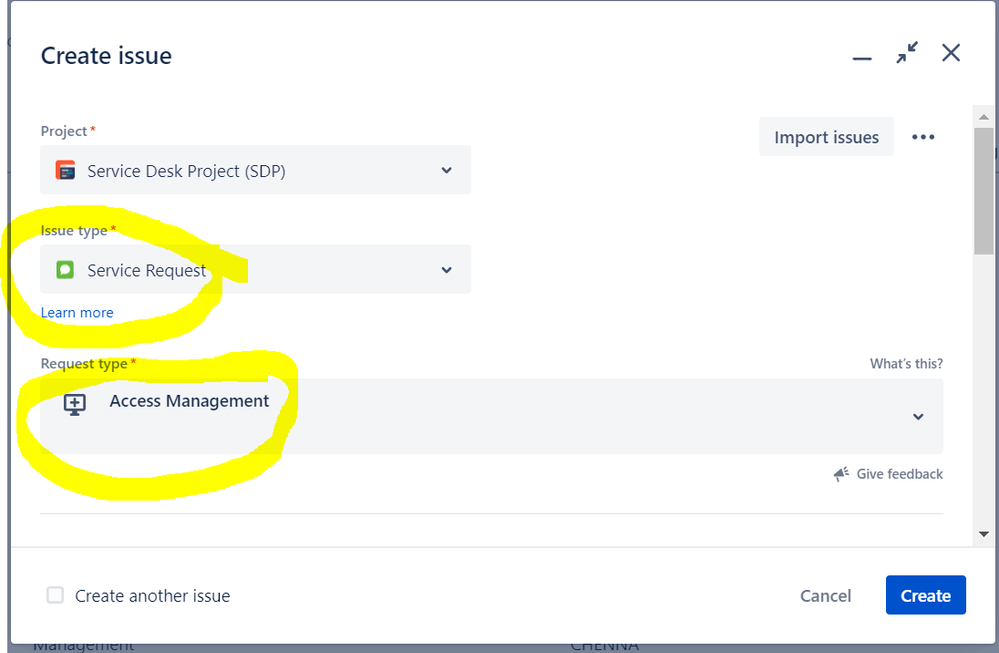999x653 pixels.
Task: Open the three-dot more actions menu
Action: [923, 137]
